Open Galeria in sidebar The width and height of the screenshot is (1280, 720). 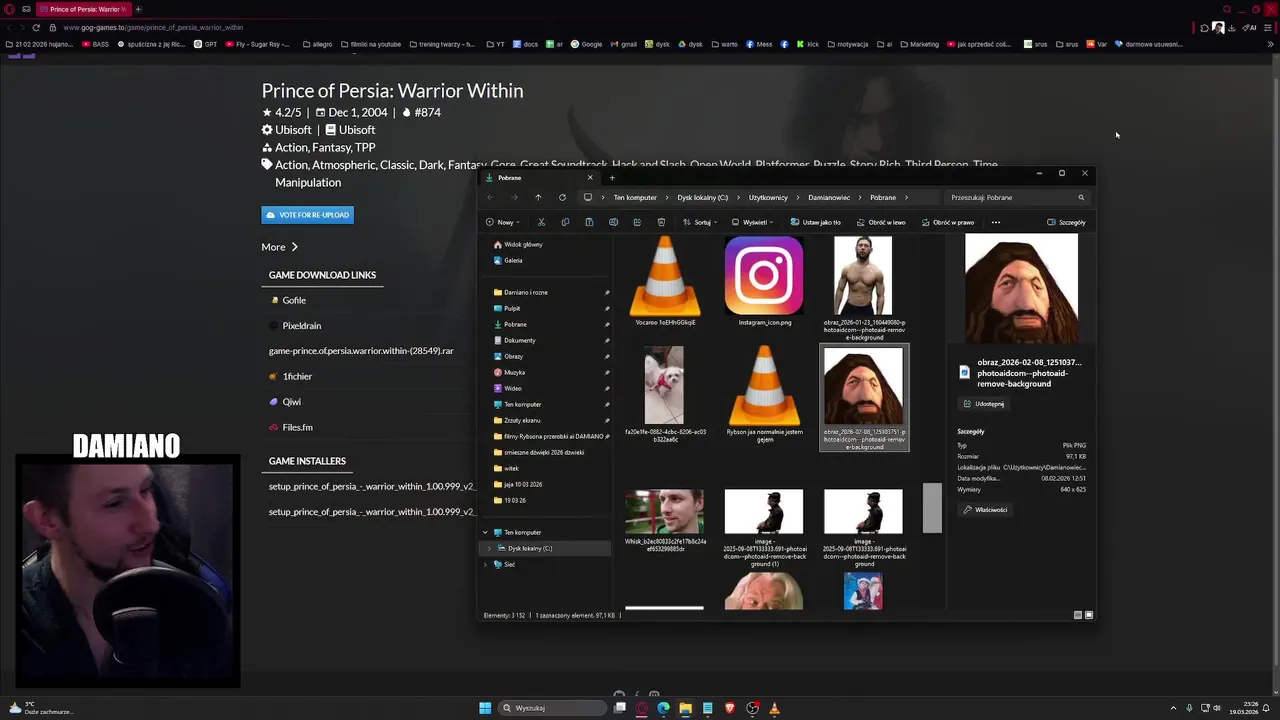[508, 260]
